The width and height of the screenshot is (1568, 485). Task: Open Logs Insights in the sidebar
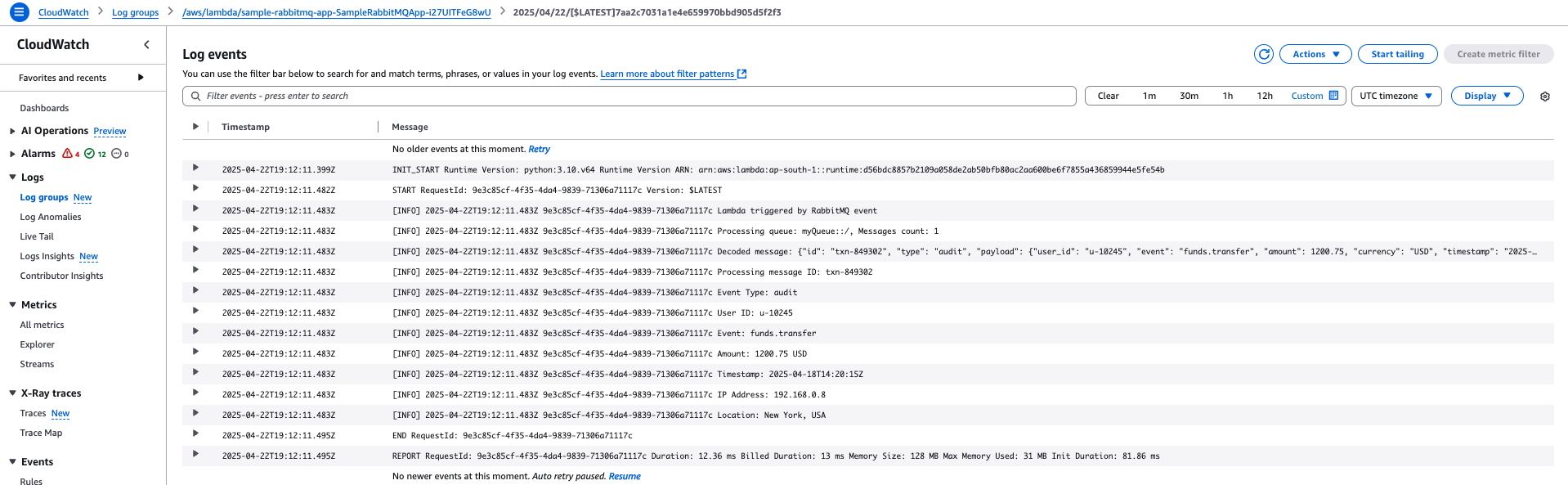pyautogui.click(x=47, y=256)
